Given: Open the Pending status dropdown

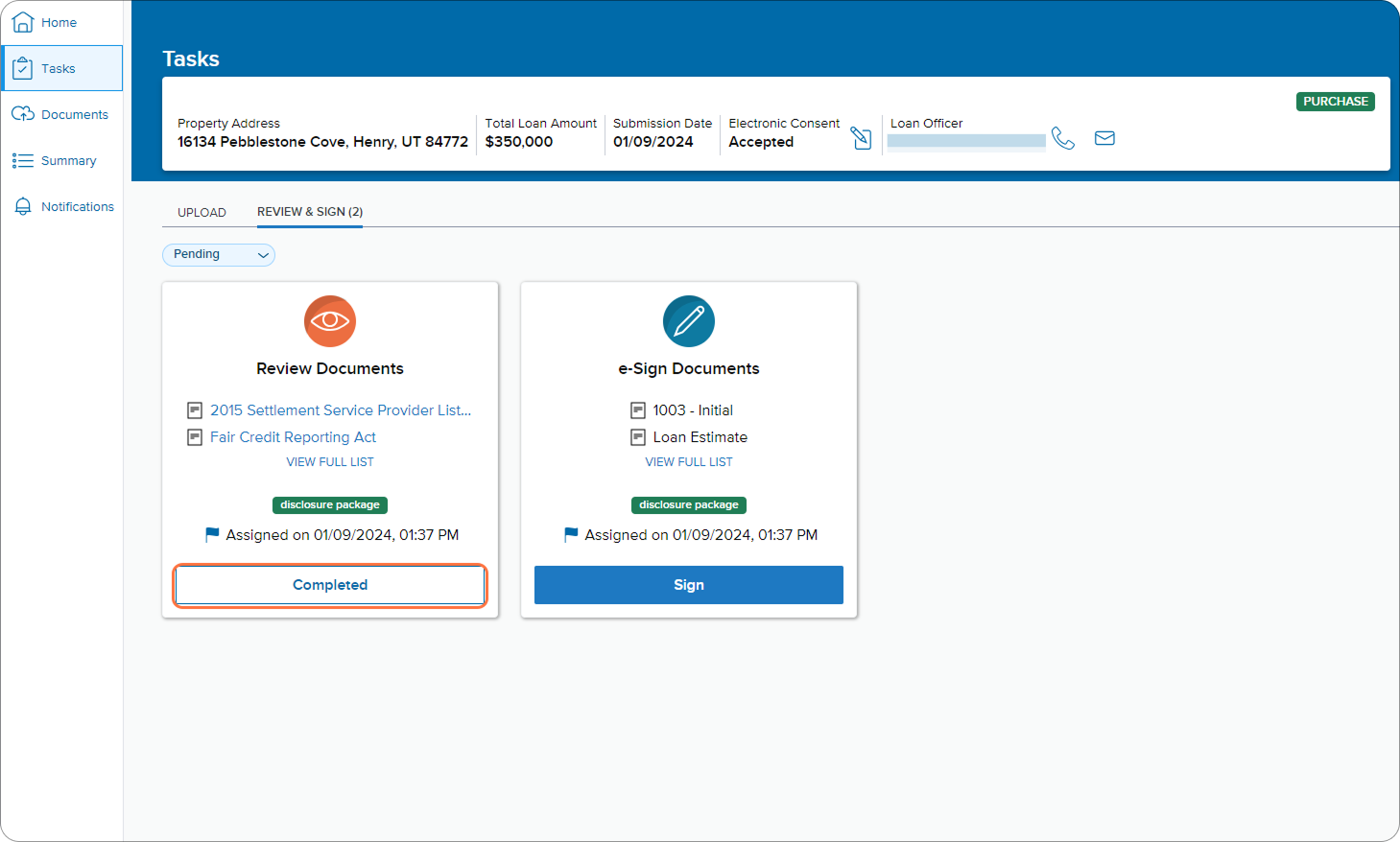Looking at the screenshot, I should tap(219, 254).
